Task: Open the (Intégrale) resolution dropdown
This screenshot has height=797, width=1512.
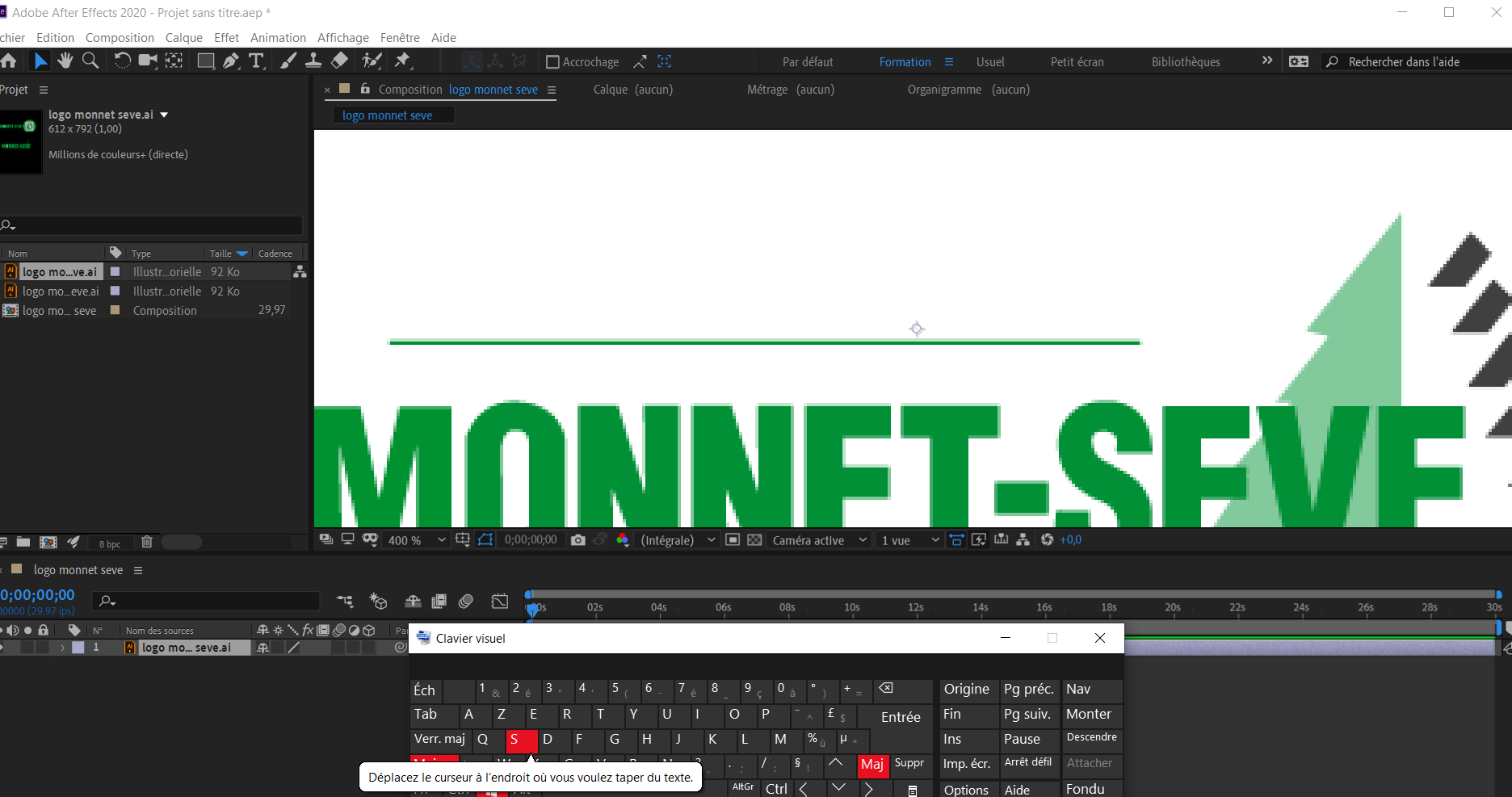Action: [678, 540]
